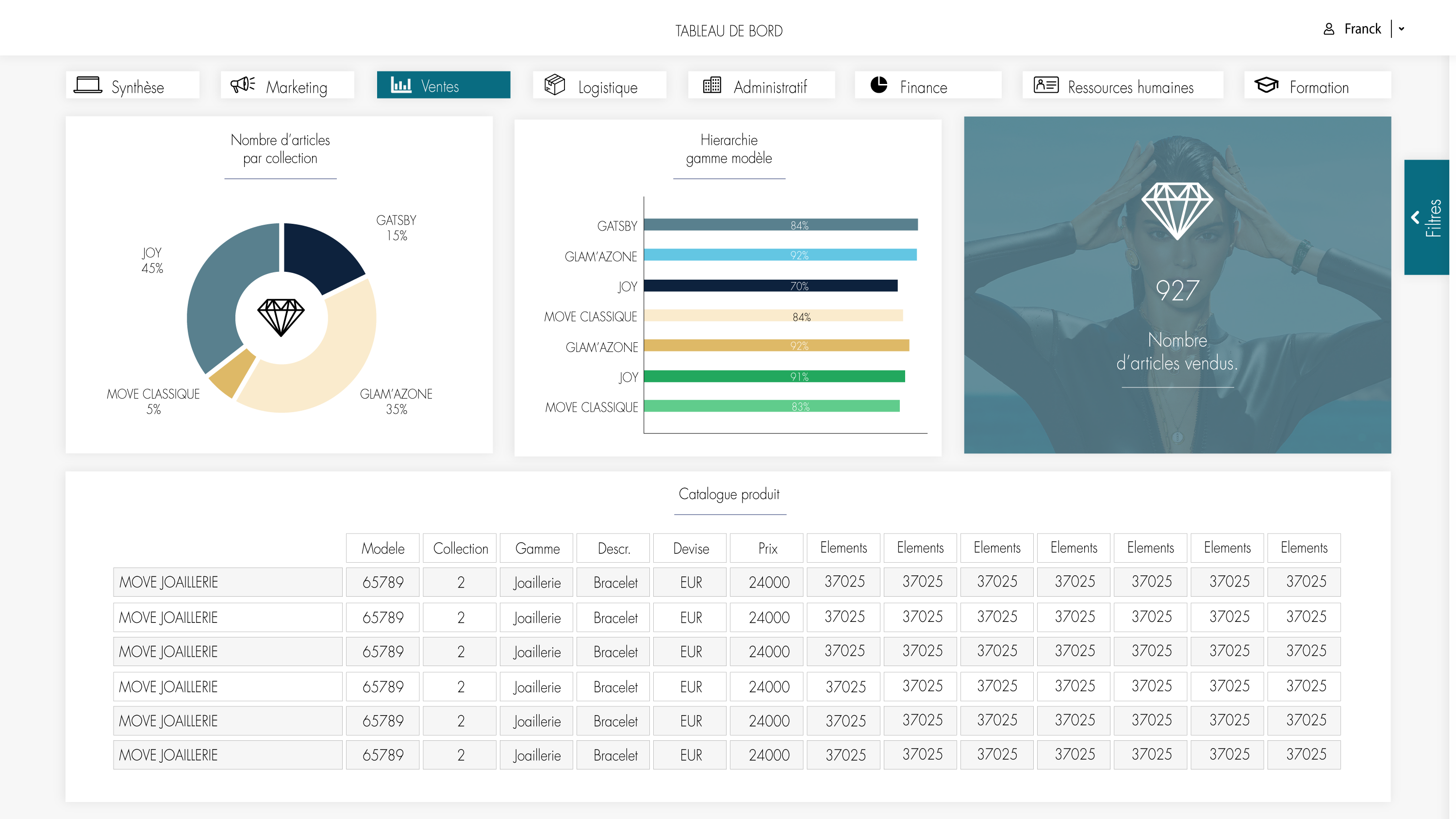
Task: Click the laptop icon on Synthèse tab
Action: (88, 85)
